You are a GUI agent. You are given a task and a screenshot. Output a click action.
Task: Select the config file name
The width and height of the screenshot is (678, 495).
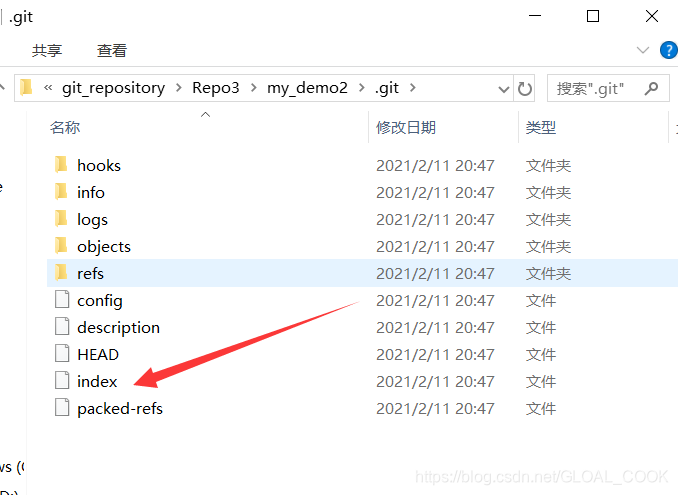pyautogui.click(x=100, y=301)
